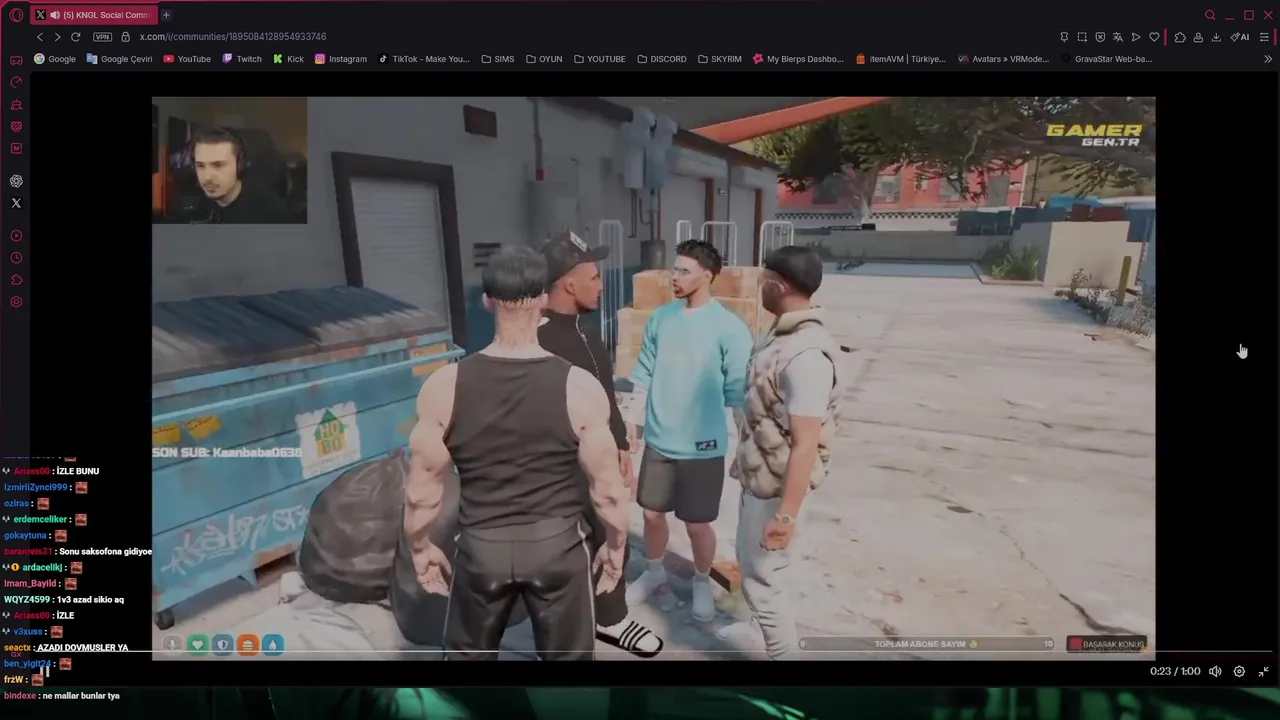
Task: Open Easy Setup lines icon in toolbar
Action: pyautogui.click(x=1264, y=37)
